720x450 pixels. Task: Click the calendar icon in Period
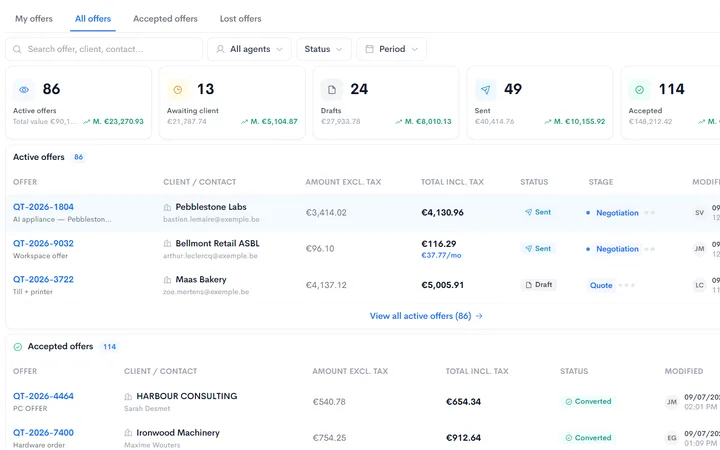(x=369, y=49)
